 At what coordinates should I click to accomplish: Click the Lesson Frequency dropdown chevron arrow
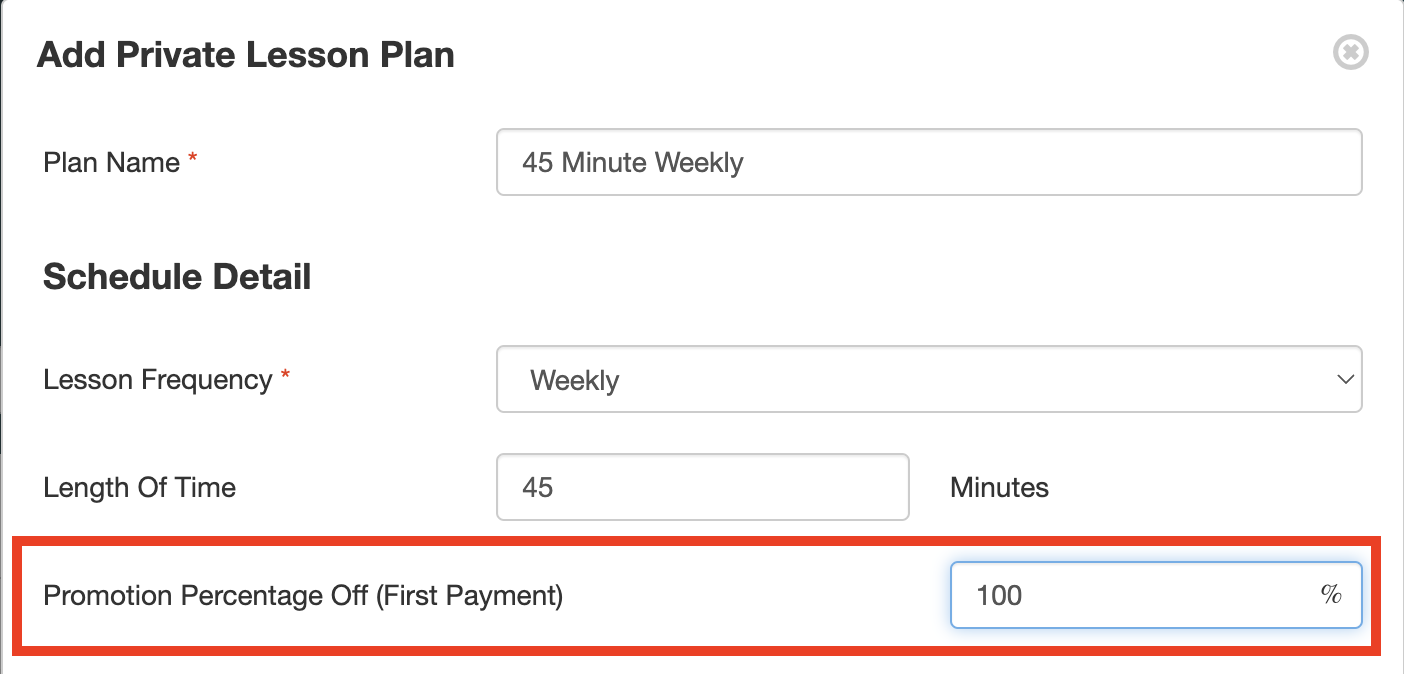point(1344,380)
